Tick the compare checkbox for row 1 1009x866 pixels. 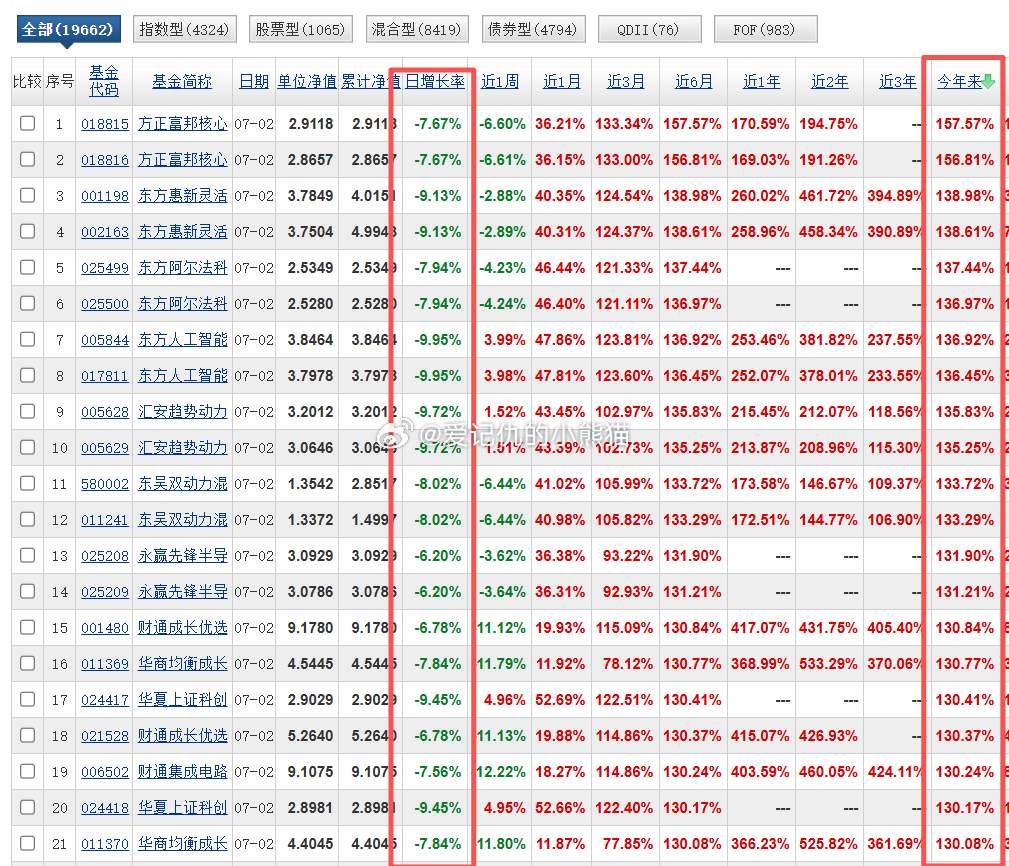point(28,123)
